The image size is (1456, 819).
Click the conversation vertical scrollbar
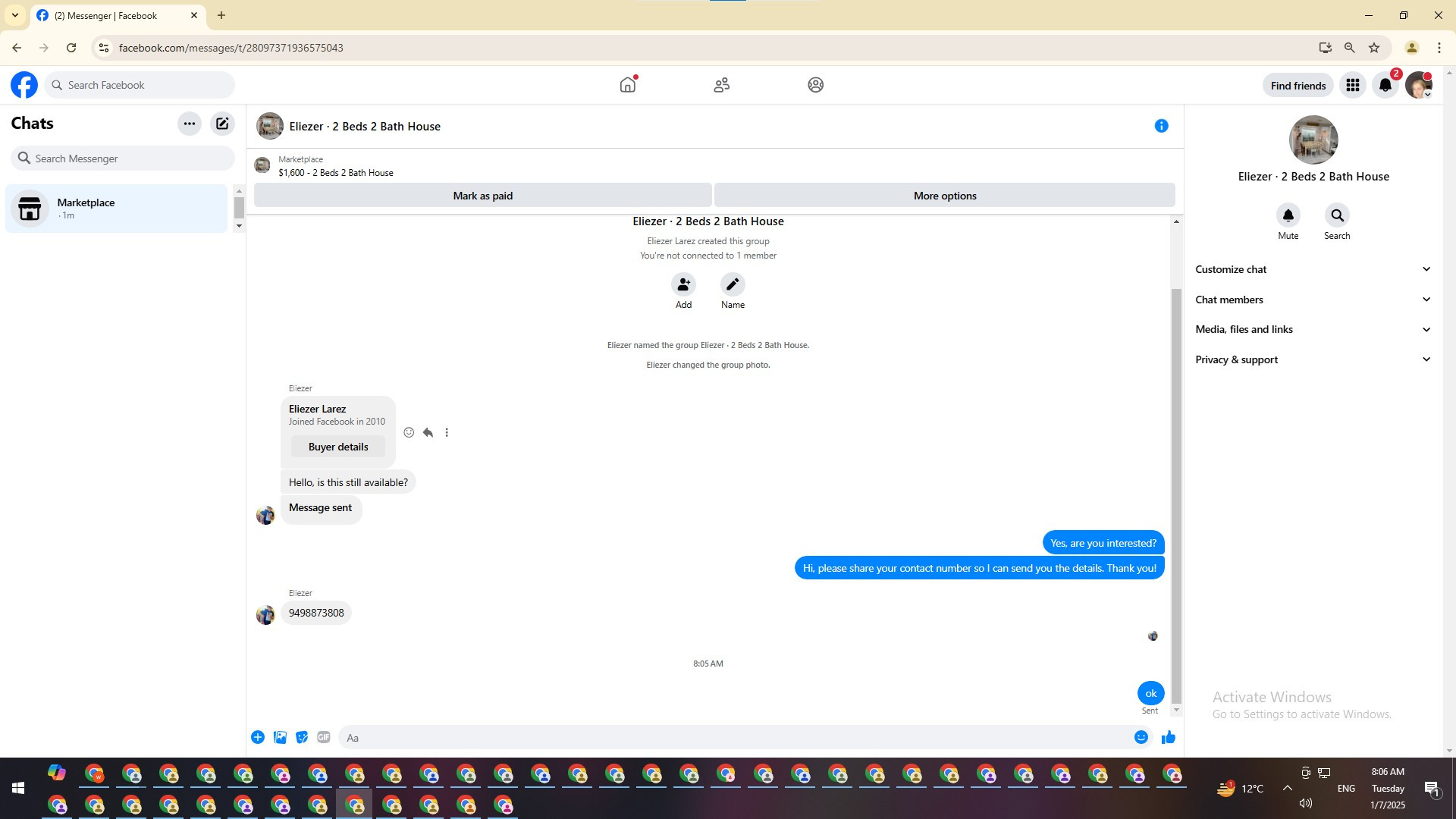(1176, 493)
